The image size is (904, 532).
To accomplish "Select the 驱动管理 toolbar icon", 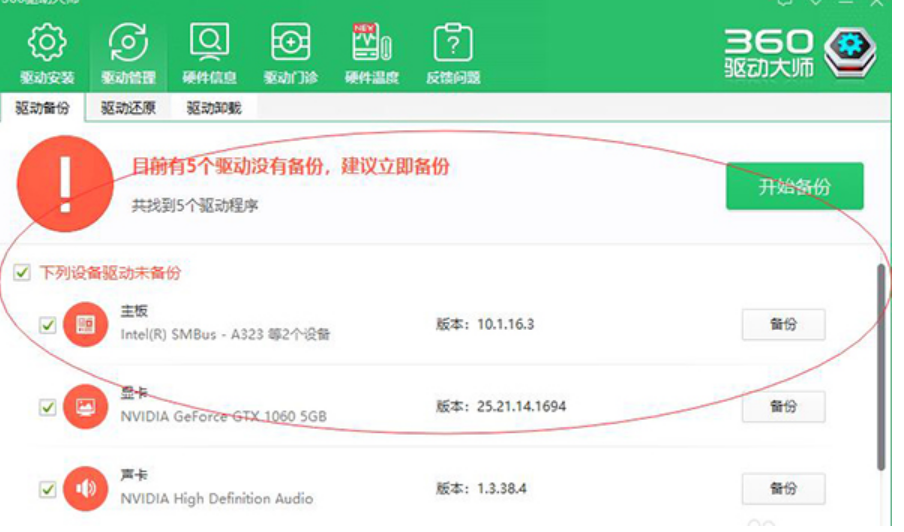I will pos(128,44).
